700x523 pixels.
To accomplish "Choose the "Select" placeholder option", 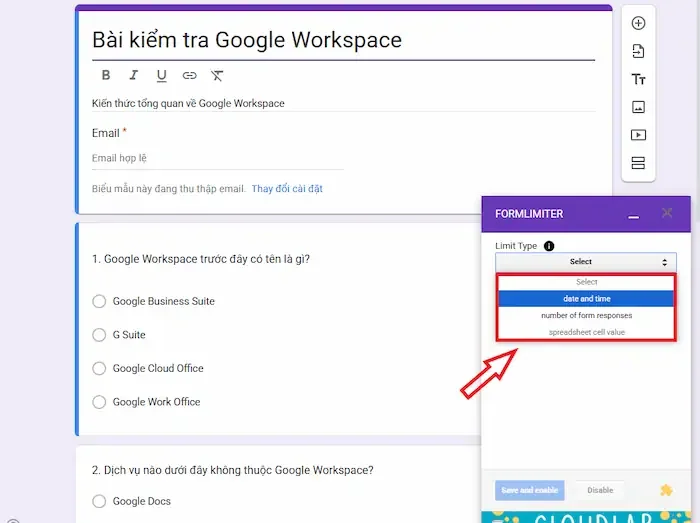I will (586, 282).
